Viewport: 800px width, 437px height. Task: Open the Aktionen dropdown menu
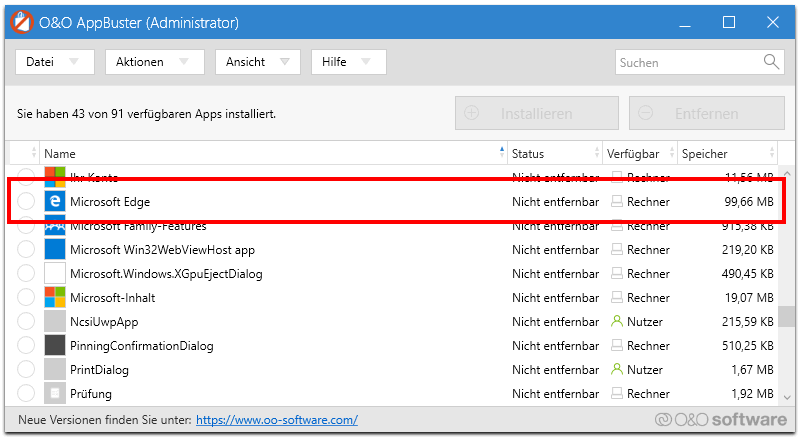pos(155,62)
